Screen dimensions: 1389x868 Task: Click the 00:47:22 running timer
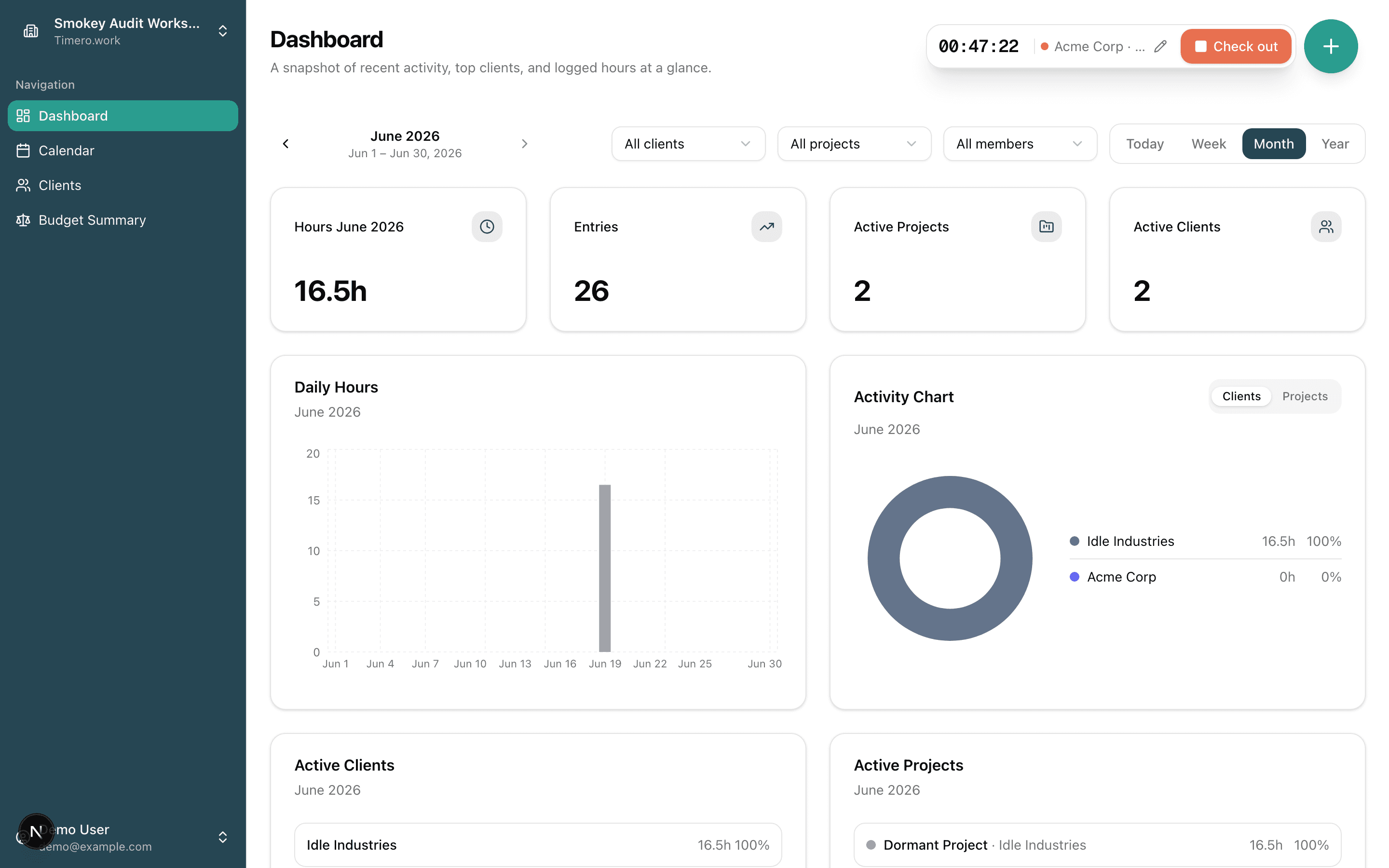[x=979, y=46]
